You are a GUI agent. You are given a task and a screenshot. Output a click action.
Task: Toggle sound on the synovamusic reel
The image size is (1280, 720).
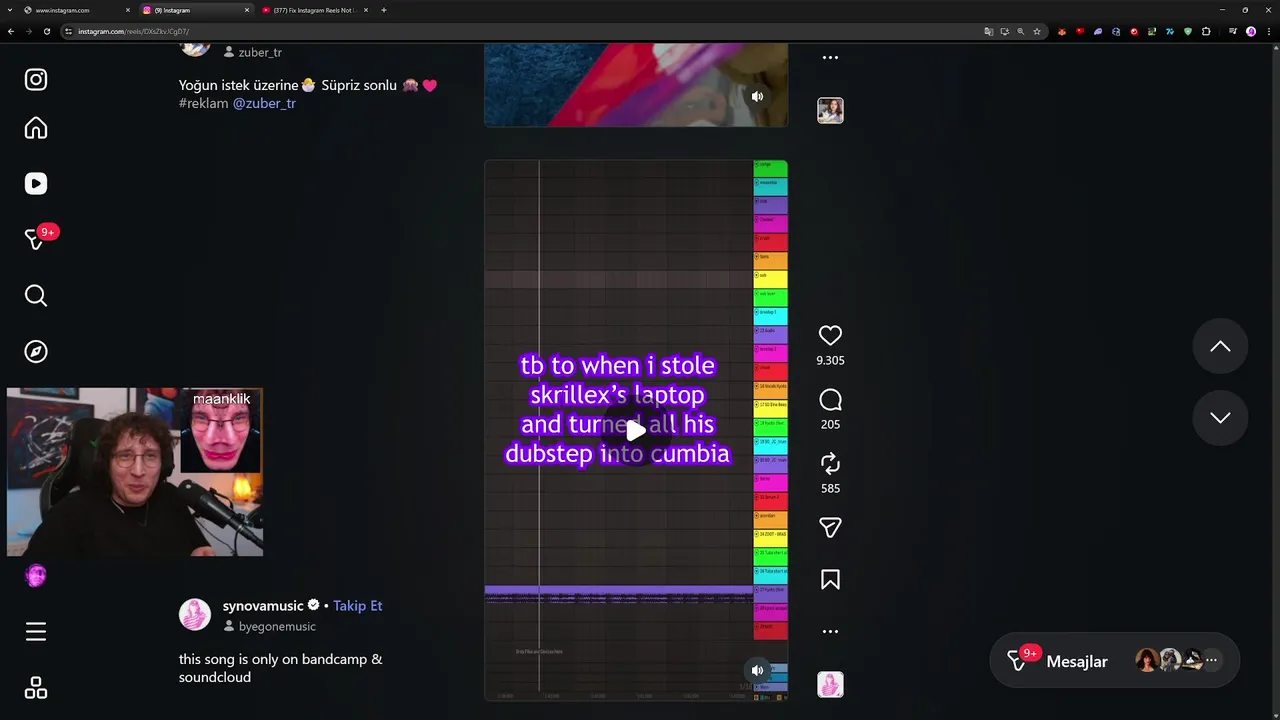[x=757, y=670]
